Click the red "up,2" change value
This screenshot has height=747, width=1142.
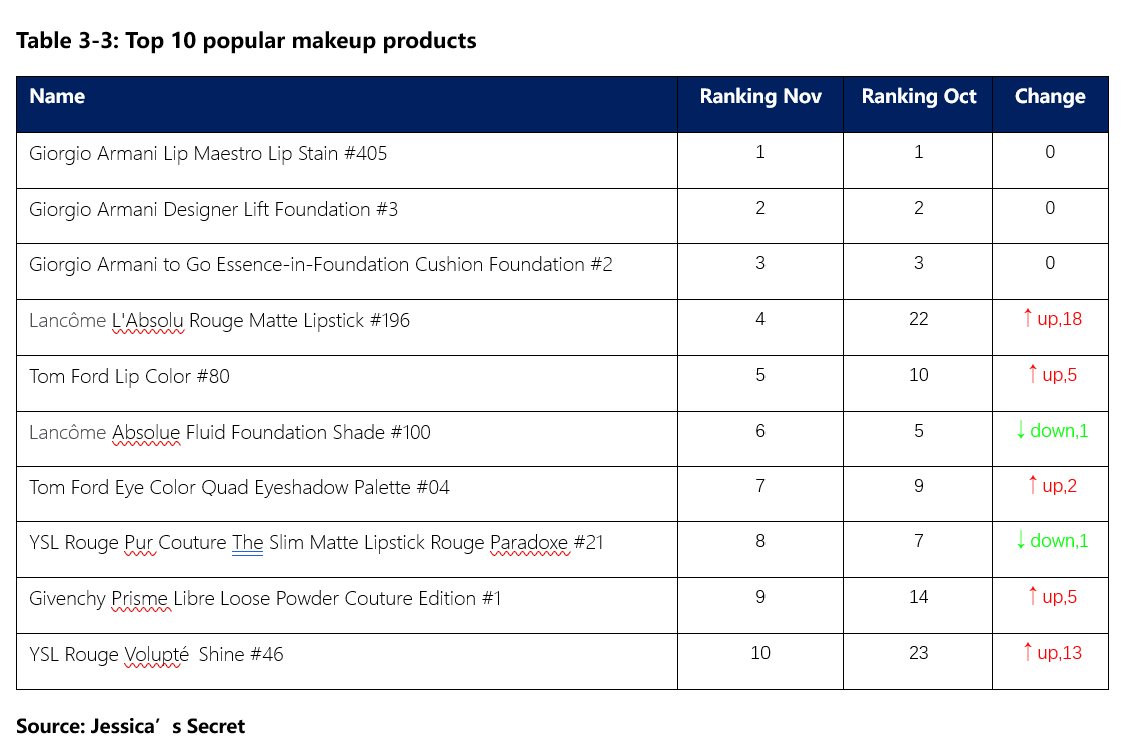pyautogui.click(x=1052, y=486)
